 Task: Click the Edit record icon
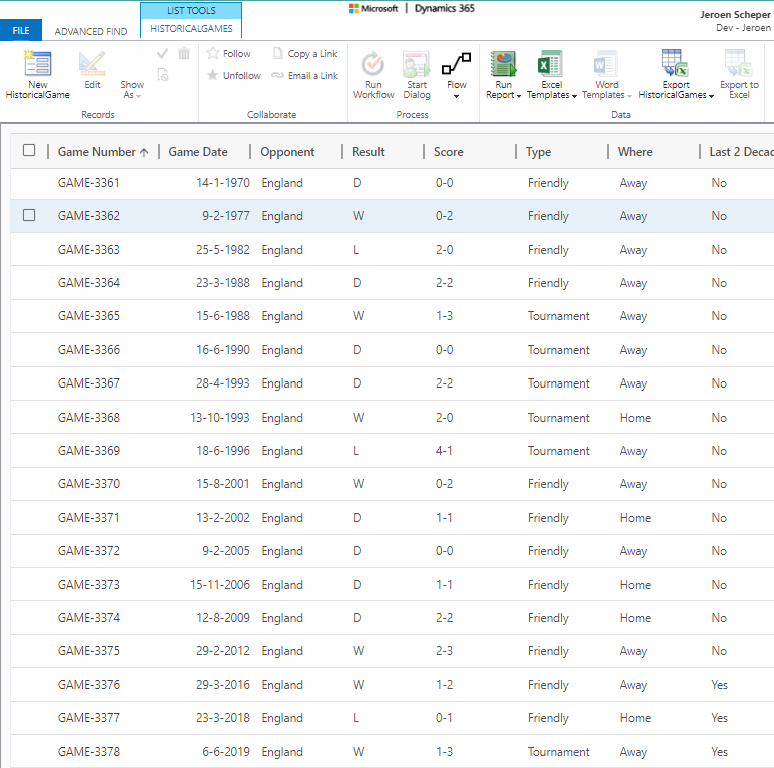[92, 64]
